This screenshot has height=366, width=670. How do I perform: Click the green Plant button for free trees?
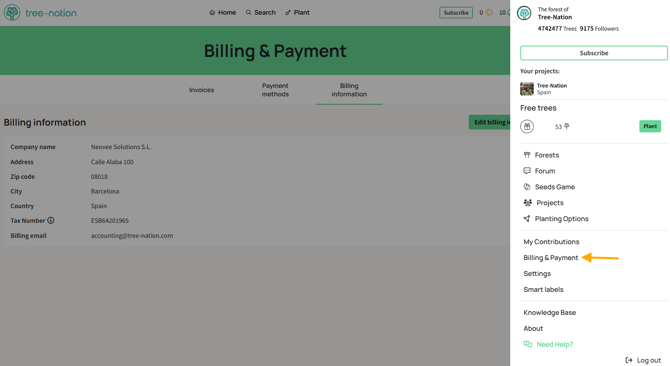click(650, 126)
